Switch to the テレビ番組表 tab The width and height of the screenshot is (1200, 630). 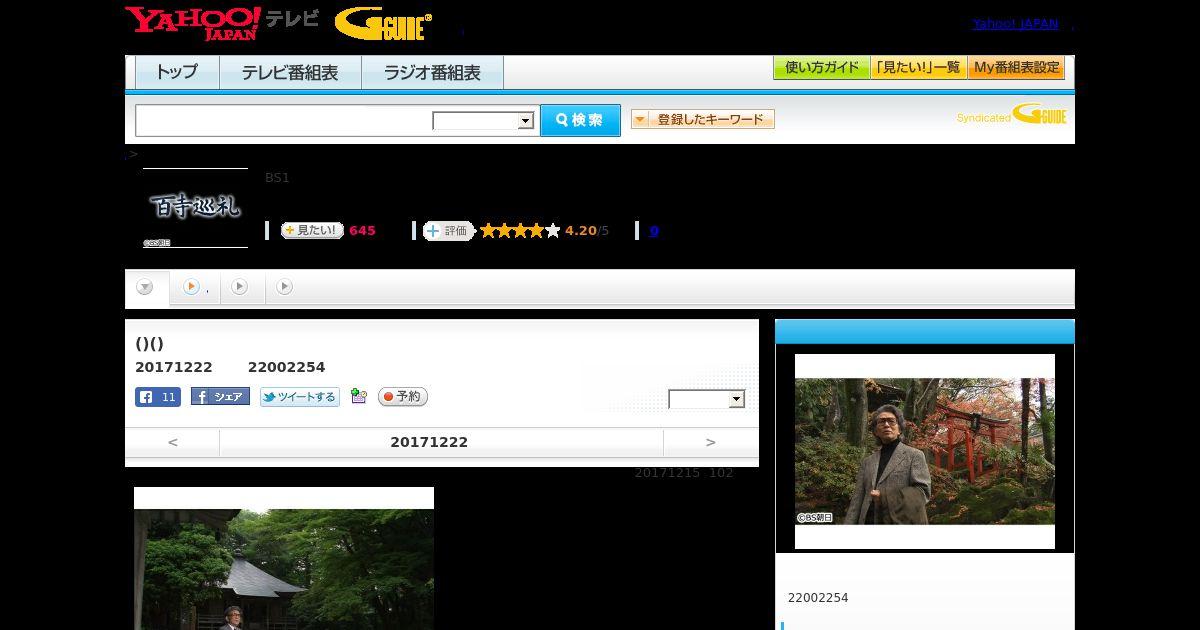point(290,73)
